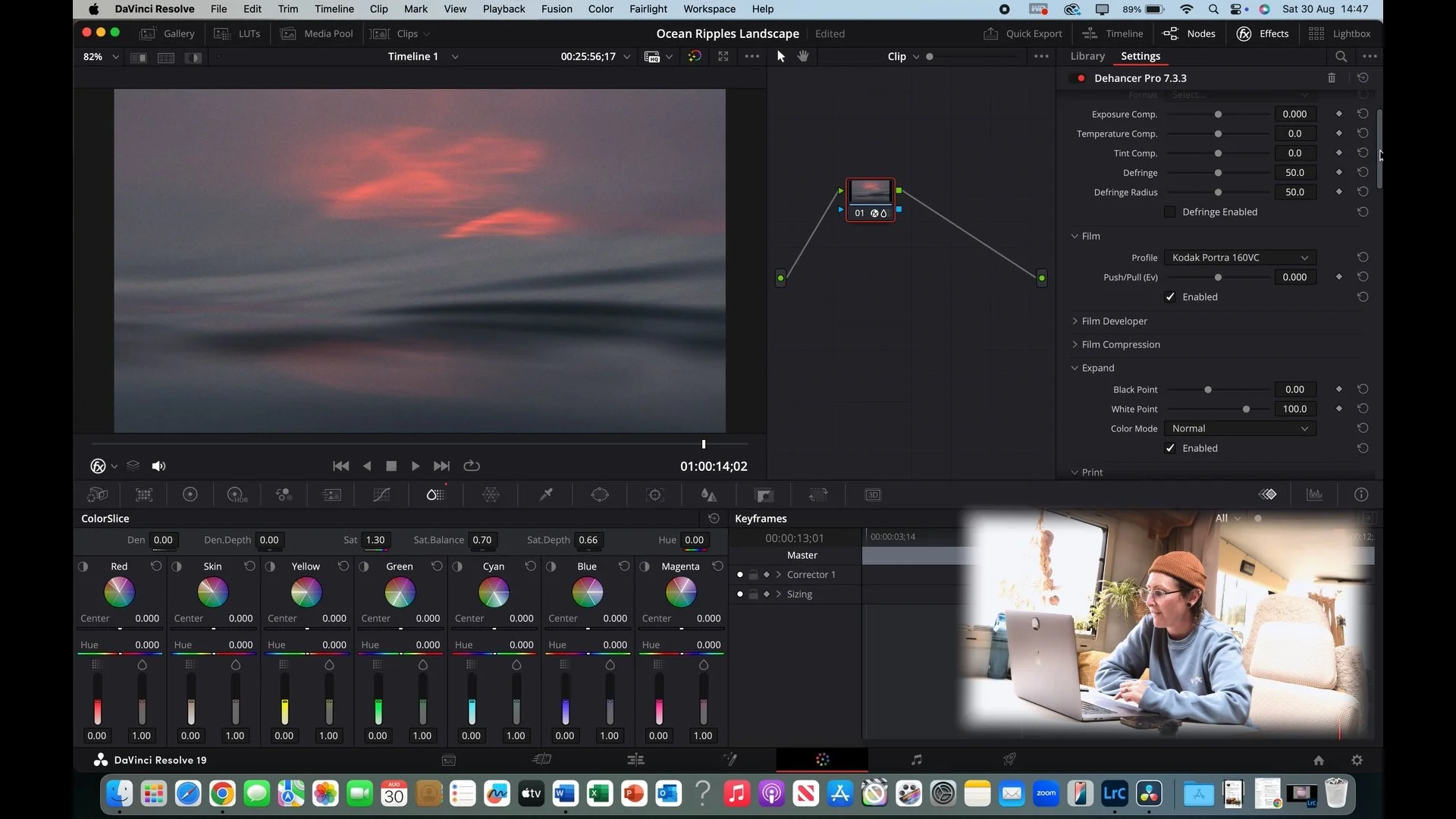Open the Color Mode Normal dropdown

click(x=1239, y=428)
